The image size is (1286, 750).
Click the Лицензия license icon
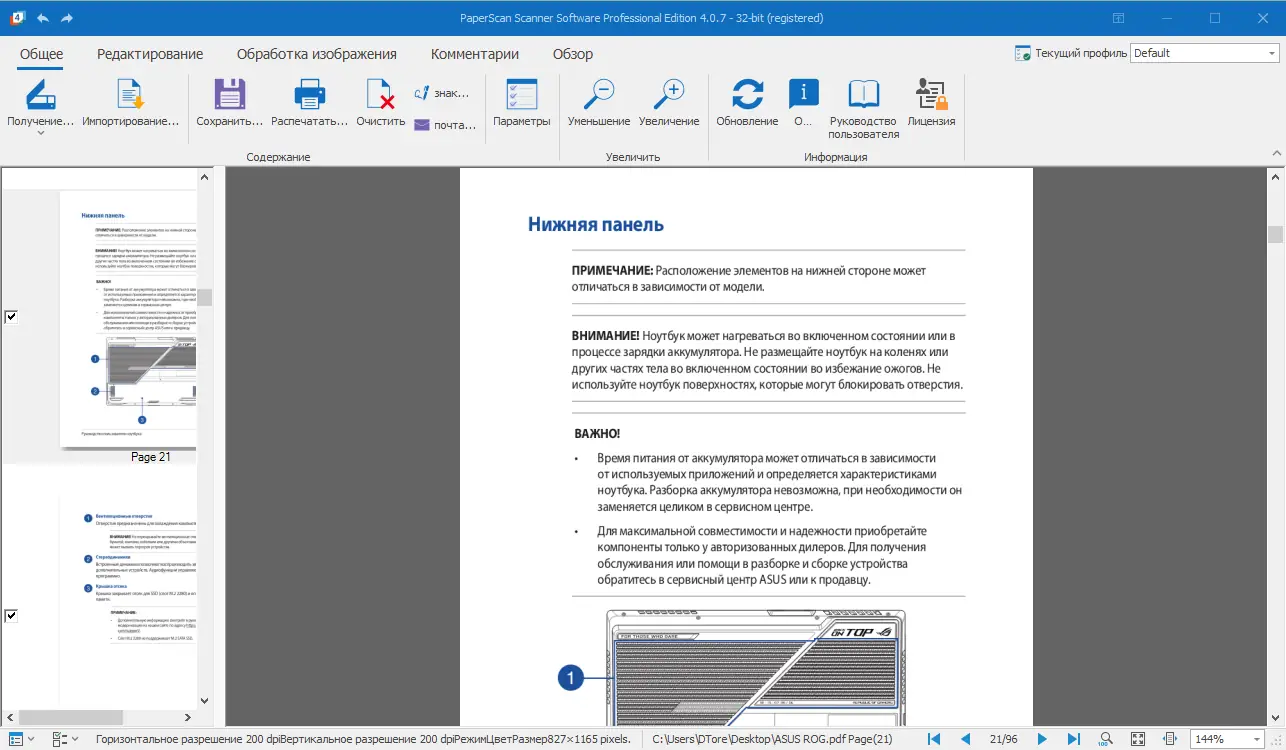pos(930,95)
